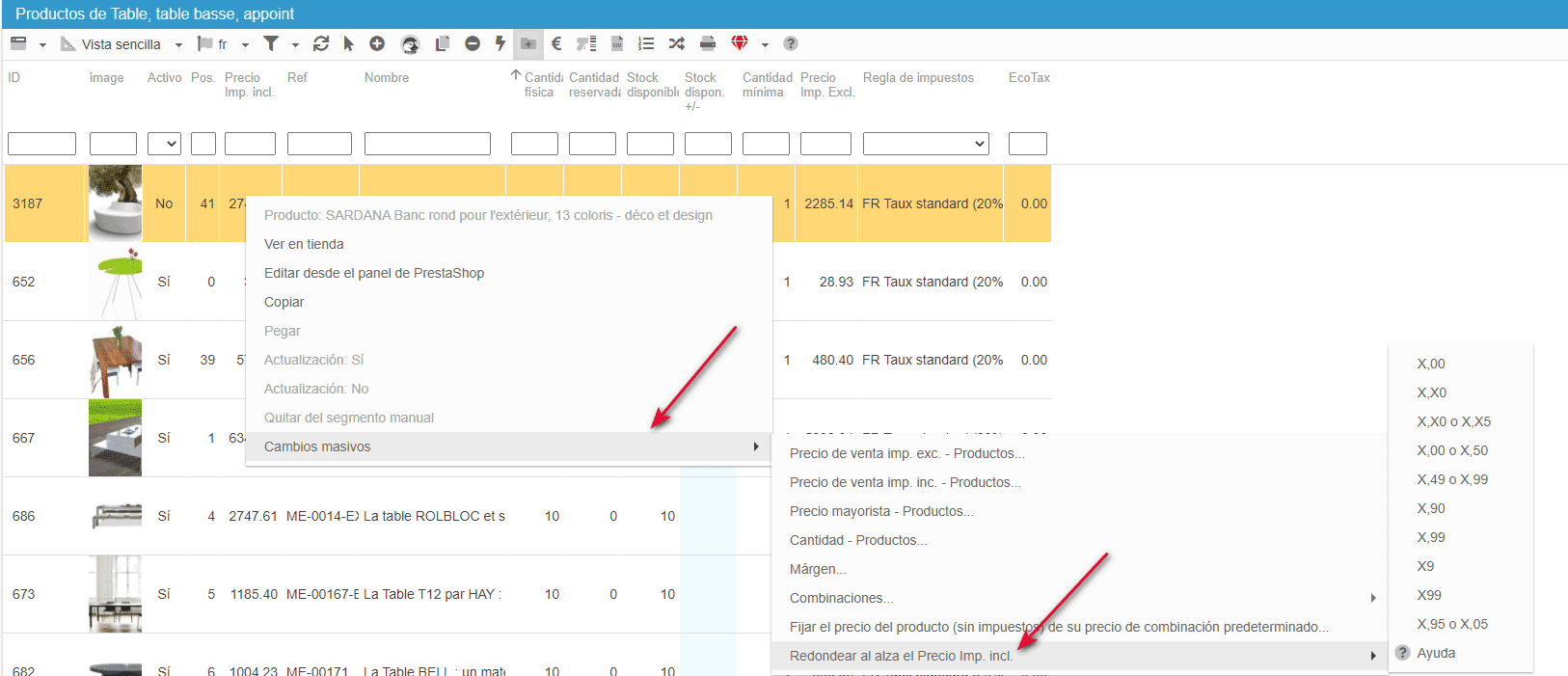This screenshot has width=1568, height=676.
Task: Open the Regla de impuestos filter dropdown
Action: point(926,144)
